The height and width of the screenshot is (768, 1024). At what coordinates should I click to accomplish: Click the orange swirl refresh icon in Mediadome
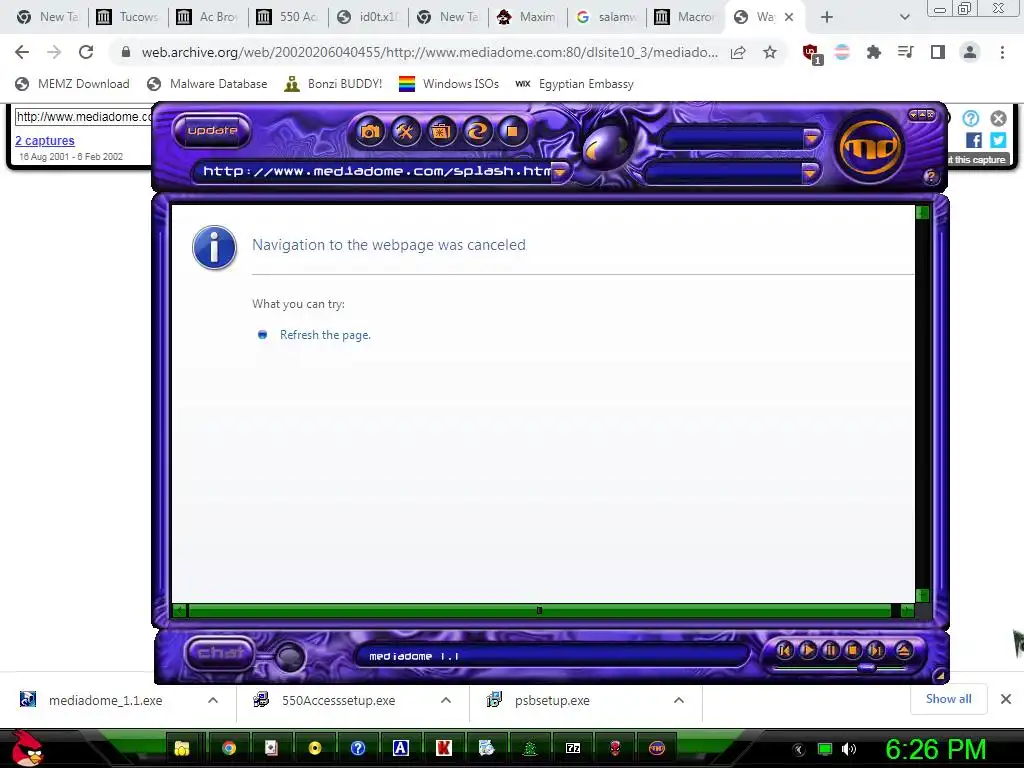[477, 132]
